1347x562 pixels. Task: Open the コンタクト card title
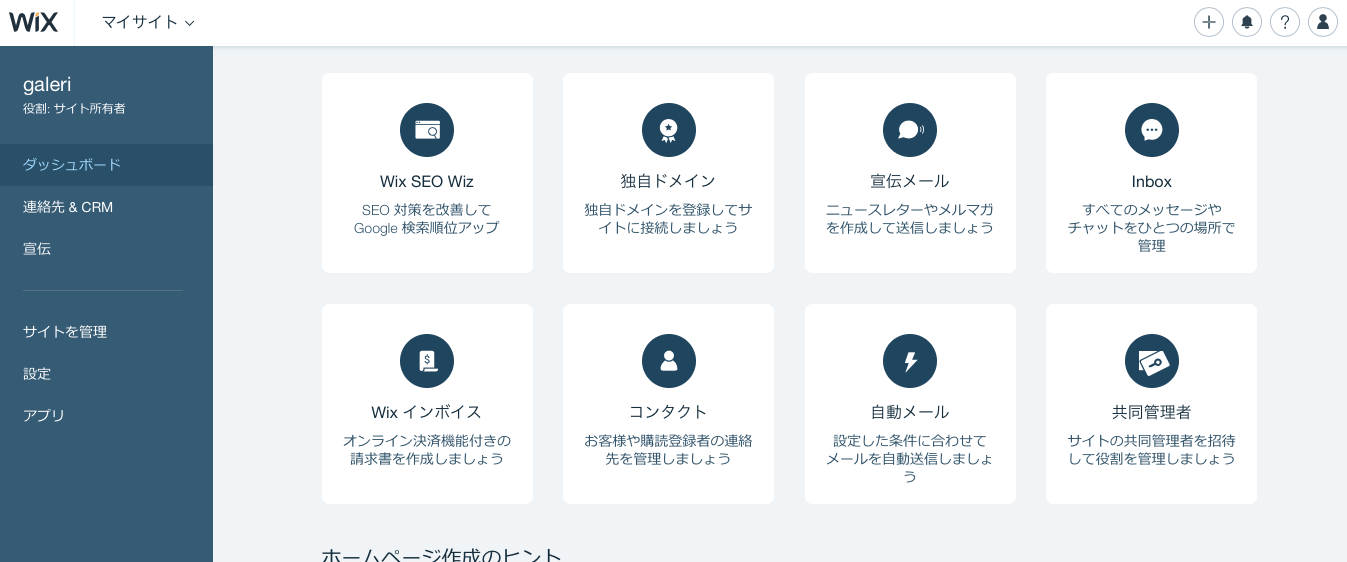click(669, 412)
